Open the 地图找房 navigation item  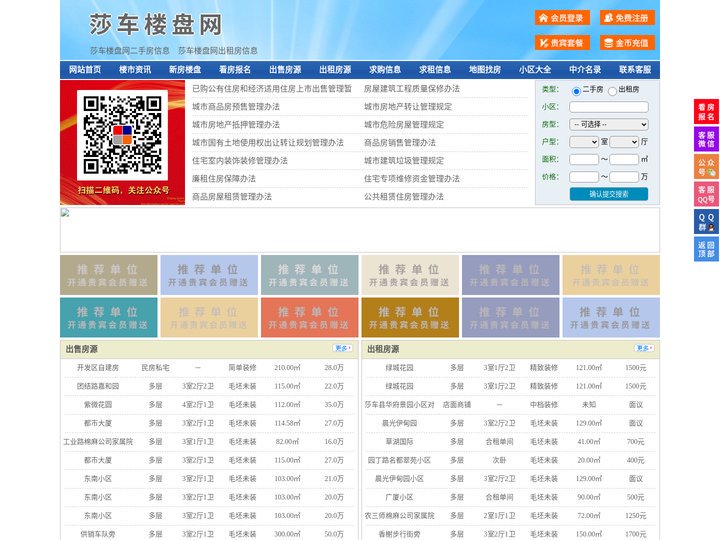point(485,70)
